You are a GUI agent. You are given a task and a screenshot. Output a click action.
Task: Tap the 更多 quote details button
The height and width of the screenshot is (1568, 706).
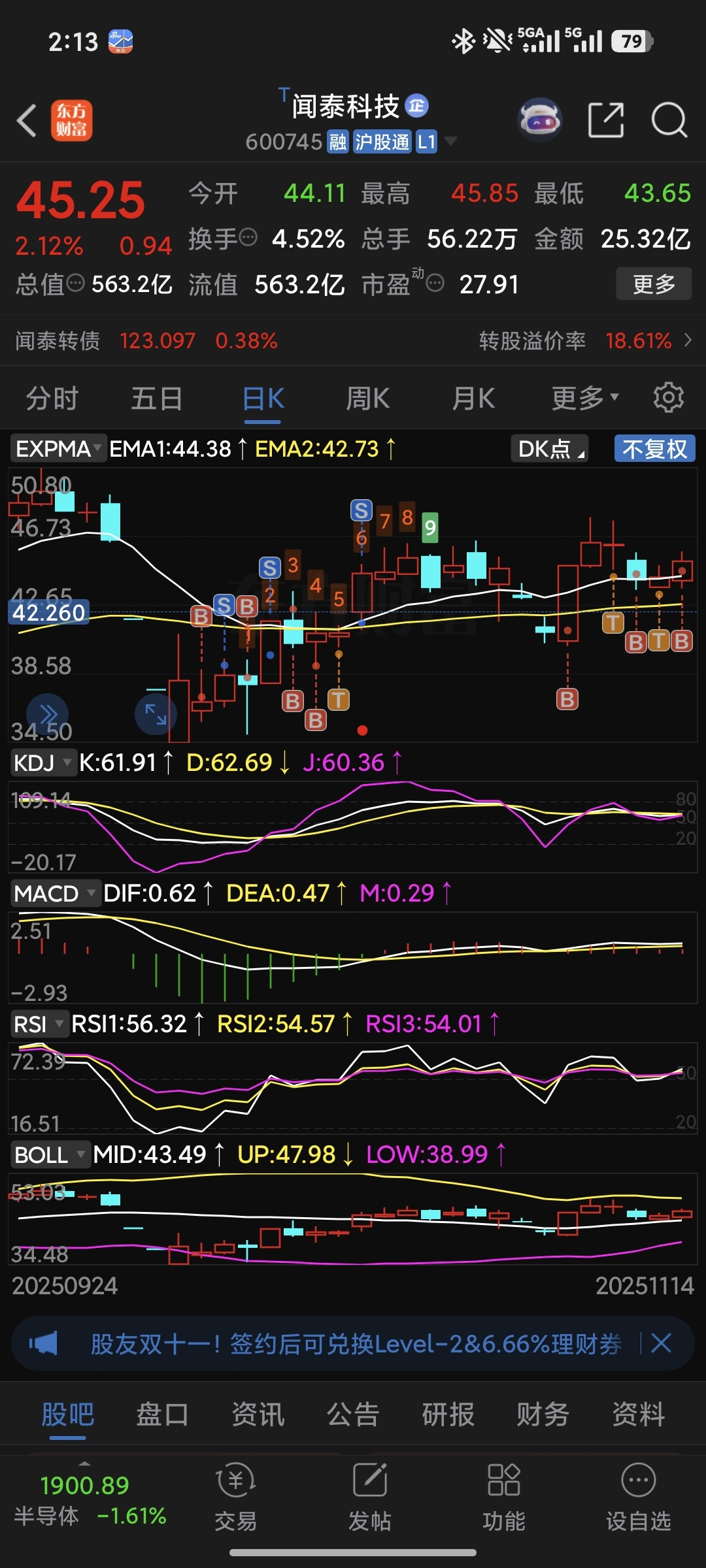click(x=654, y=284)
